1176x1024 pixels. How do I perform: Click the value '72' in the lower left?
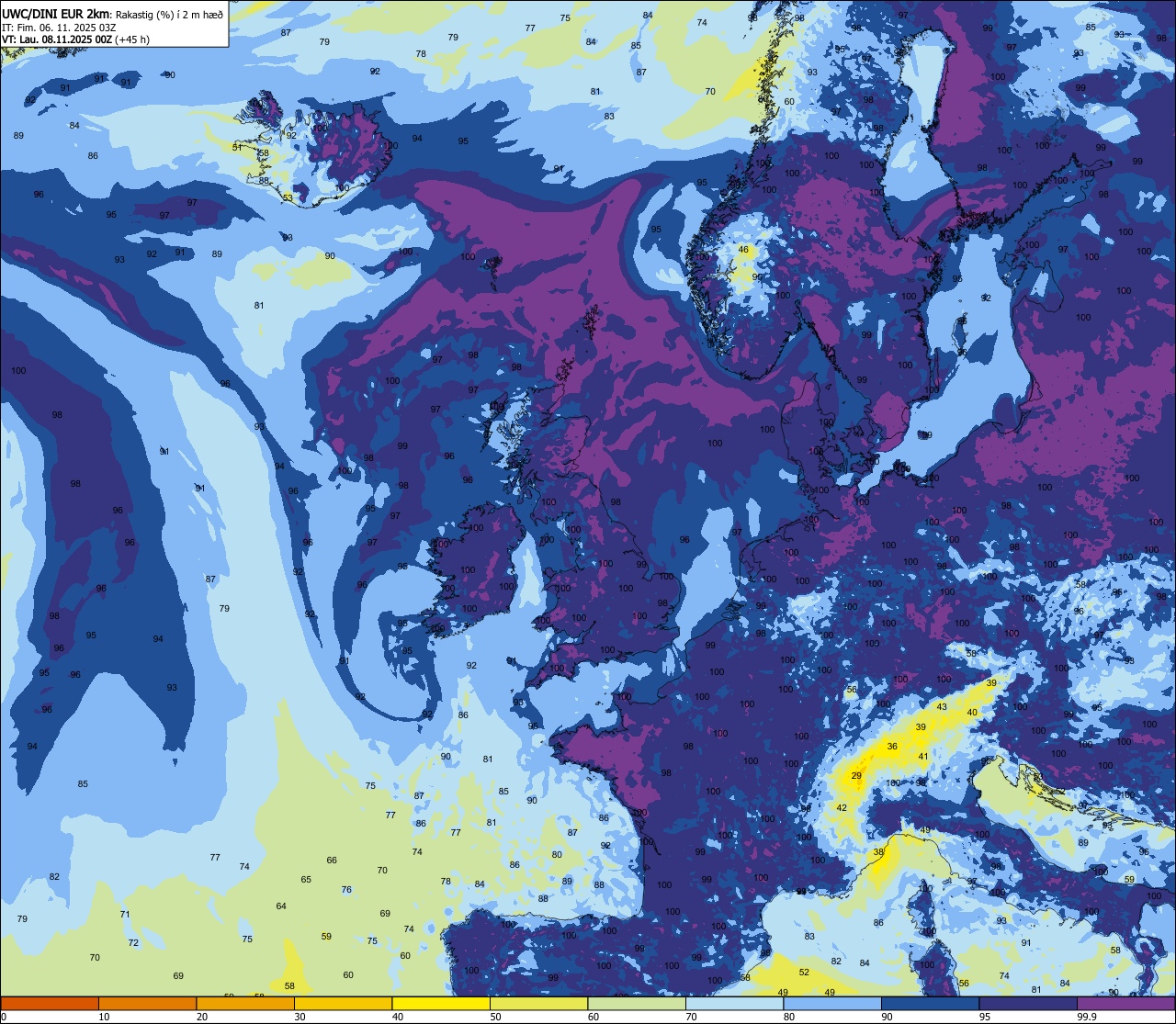coord(133,943)
